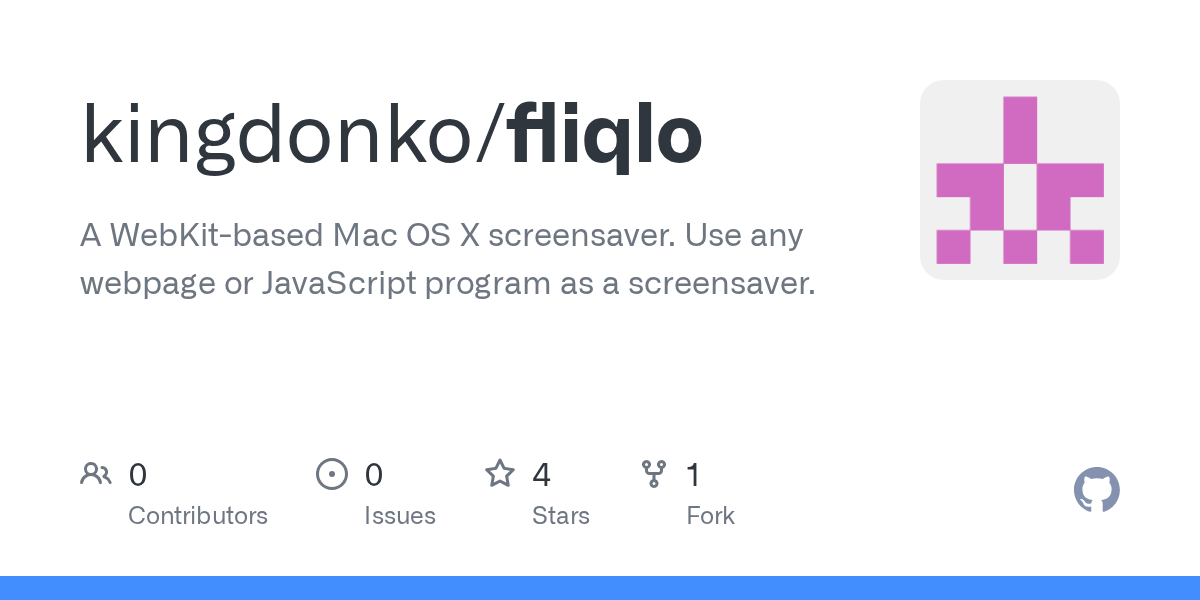Select the Stars label text
This screenshot has height=600, width=1200.
click(561, 516)
